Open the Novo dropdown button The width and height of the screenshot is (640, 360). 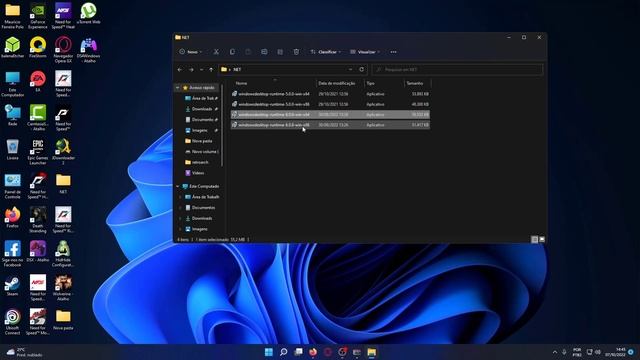point(190,52)
